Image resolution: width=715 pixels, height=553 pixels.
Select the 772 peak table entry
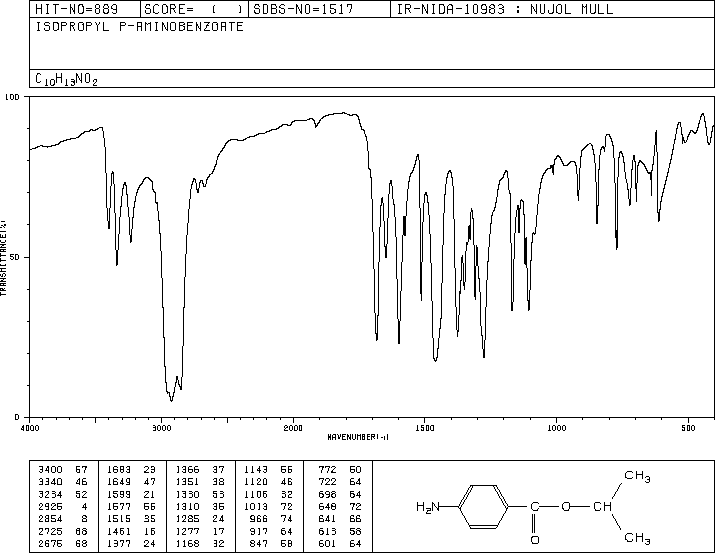[x=340, y=470]
